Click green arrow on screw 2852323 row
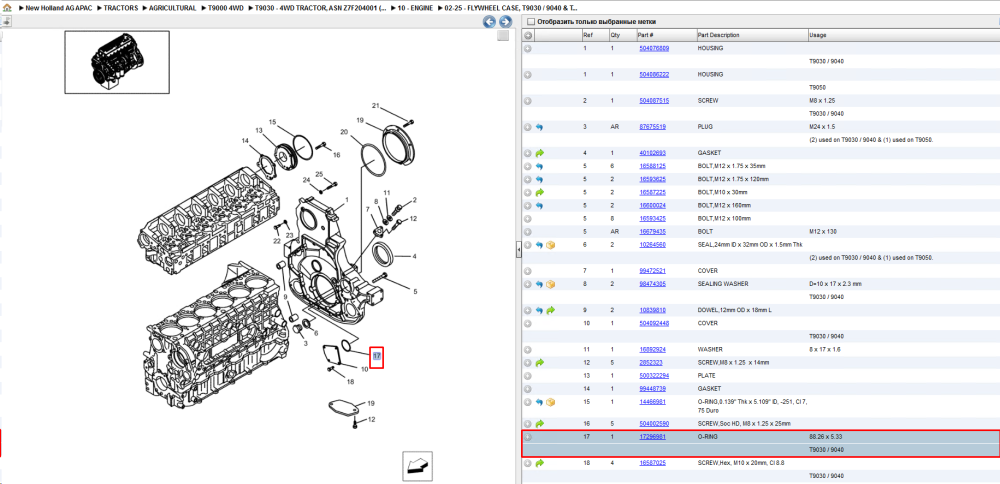The image size is (1000, 484). coord(540,362)
